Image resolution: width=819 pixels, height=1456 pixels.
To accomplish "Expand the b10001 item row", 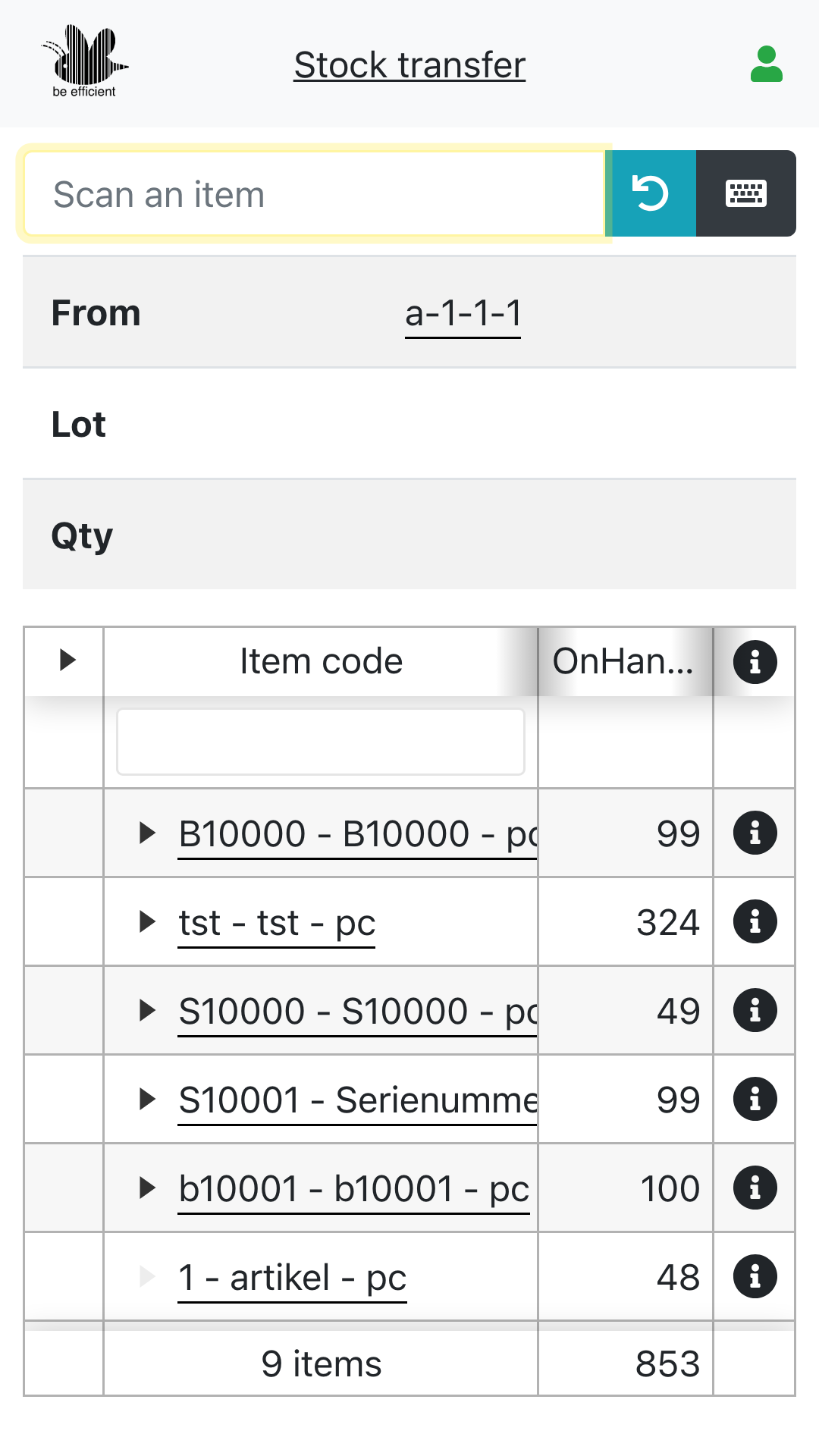I will coord(148,1188).
